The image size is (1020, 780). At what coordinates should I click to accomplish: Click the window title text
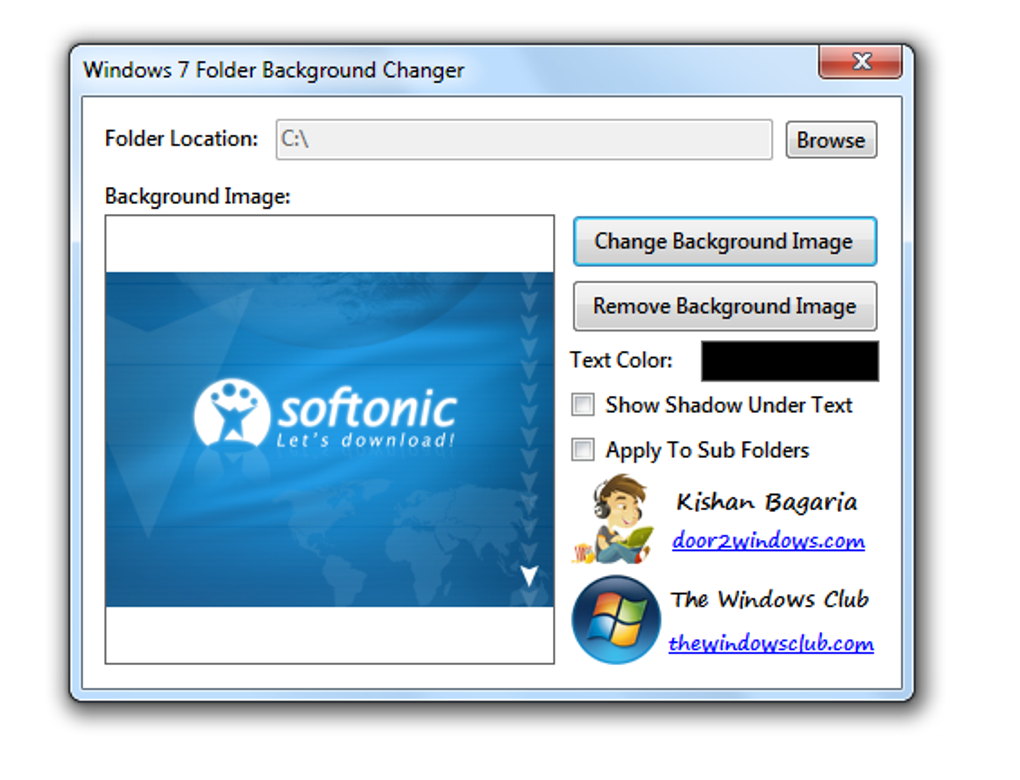[274, 70]
